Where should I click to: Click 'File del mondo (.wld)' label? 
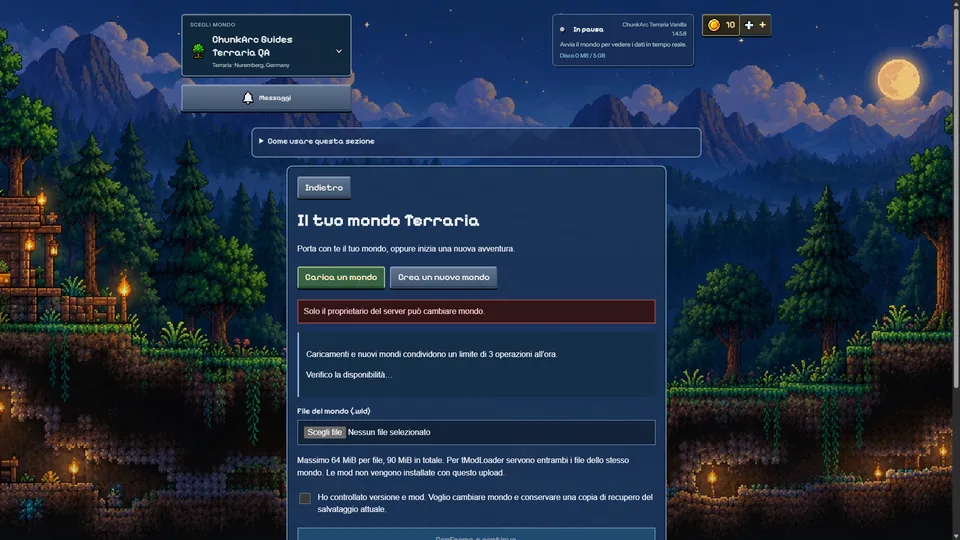point(334,411)
